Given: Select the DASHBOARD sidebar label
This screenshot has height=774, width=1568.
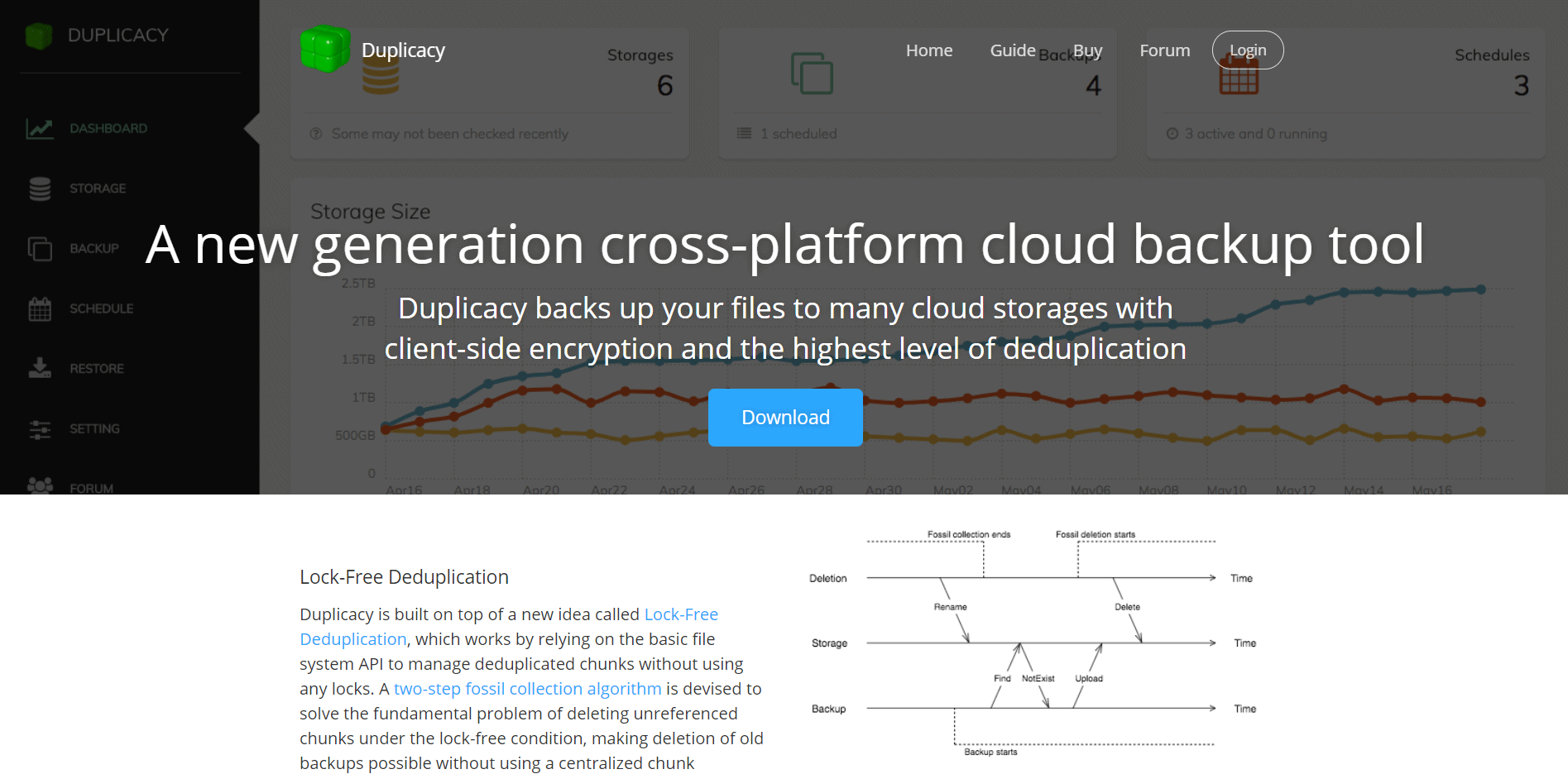Looking at the screenshot, I should point(108,128).
